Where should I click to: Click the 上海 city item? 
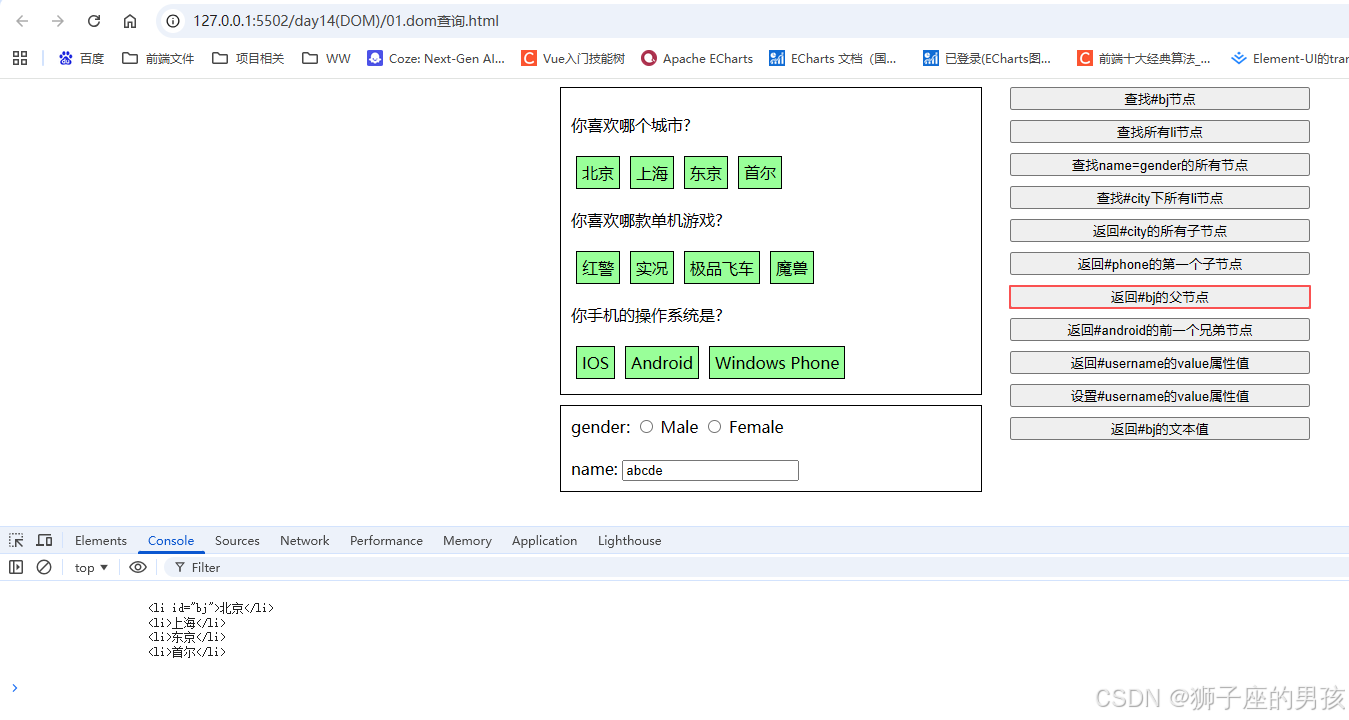click(x=652, y=172)
